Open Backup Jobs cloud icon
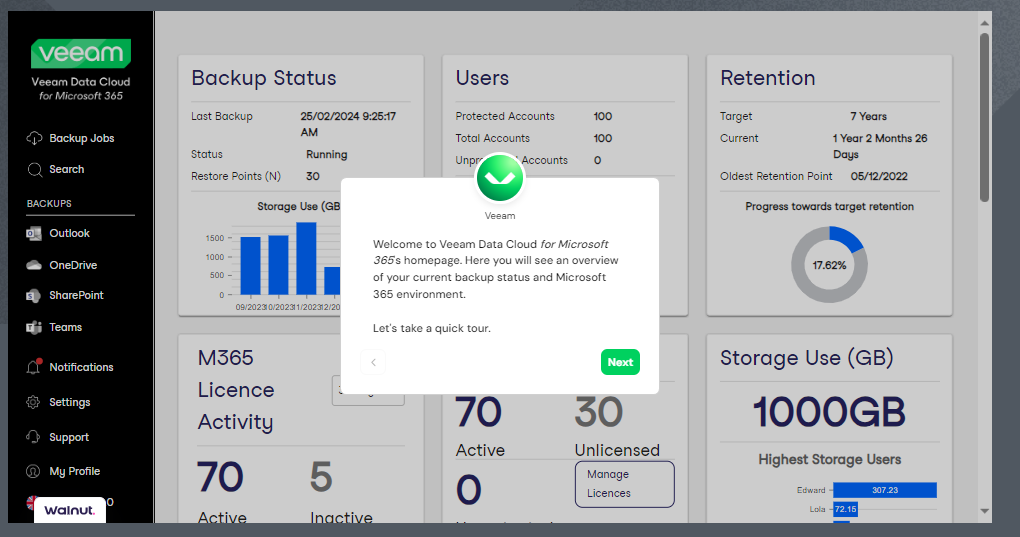The image size is (1020, 537). (34, 138)
